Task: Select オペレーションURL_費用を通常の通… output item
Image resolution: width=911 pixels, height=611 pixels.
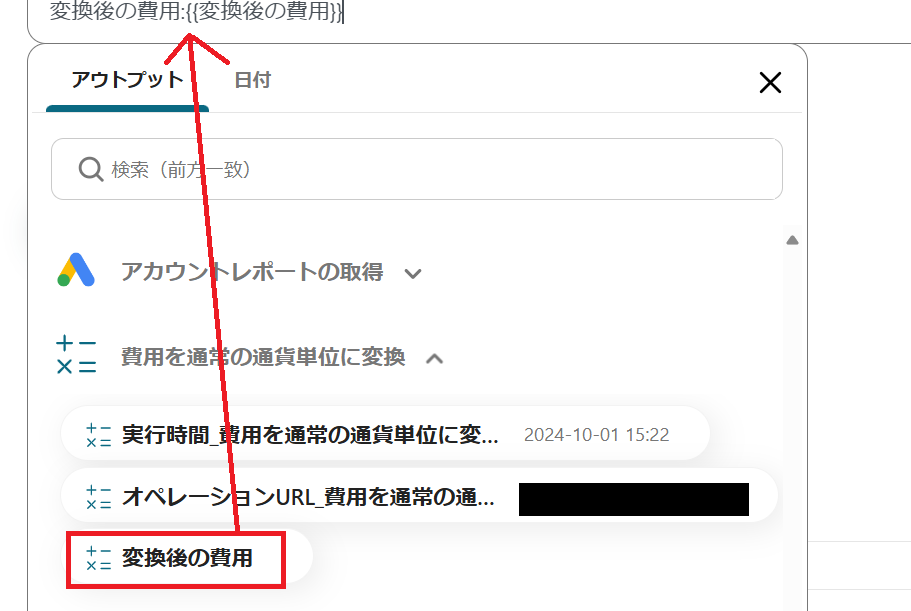Action: 419,497
